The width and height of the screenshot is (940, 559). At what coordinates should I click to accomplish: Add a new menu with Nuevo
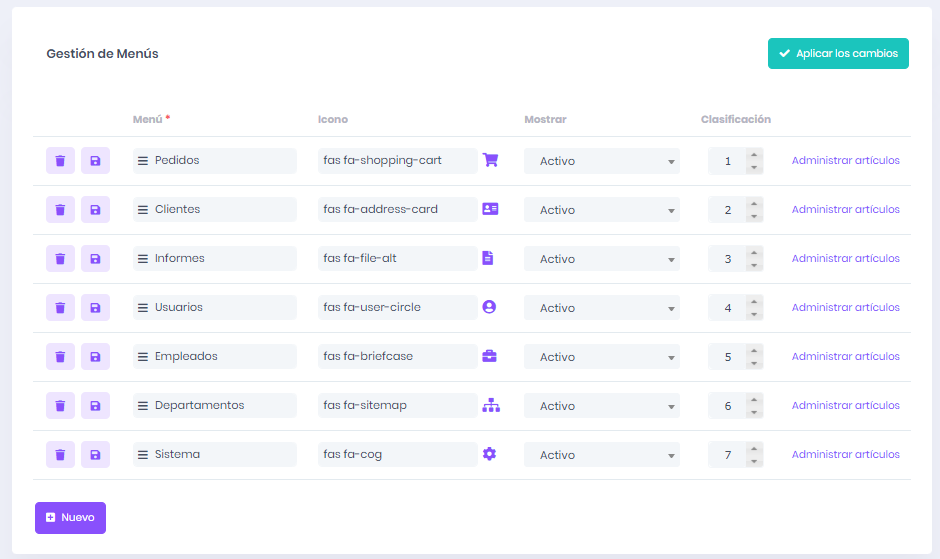[70, 518]
